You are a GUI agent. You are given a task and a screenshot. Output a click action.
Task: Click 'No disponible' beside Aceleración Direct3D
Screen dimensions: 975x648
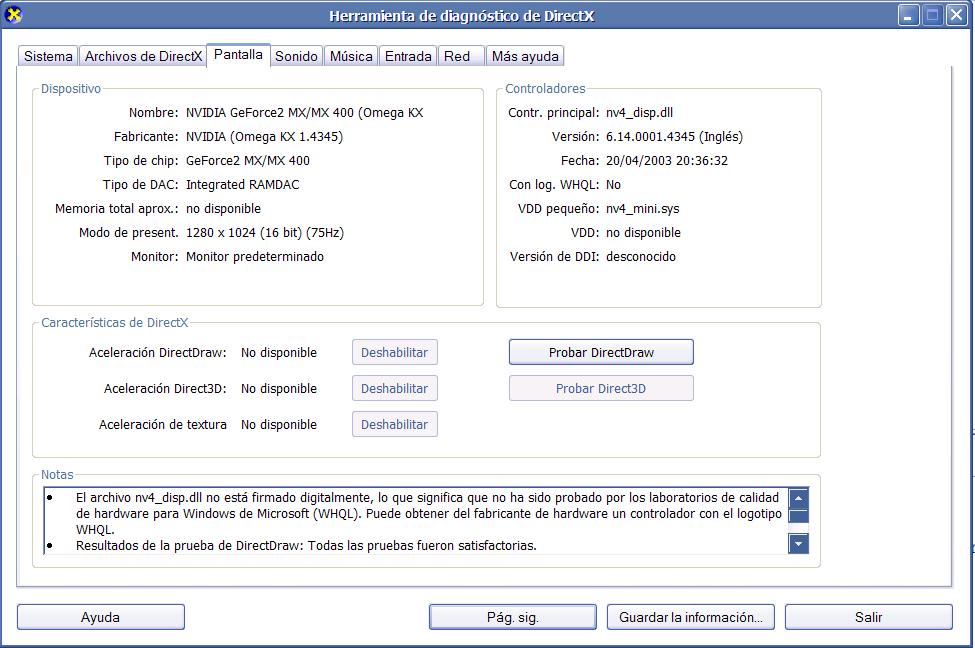(x=279, y=389)
